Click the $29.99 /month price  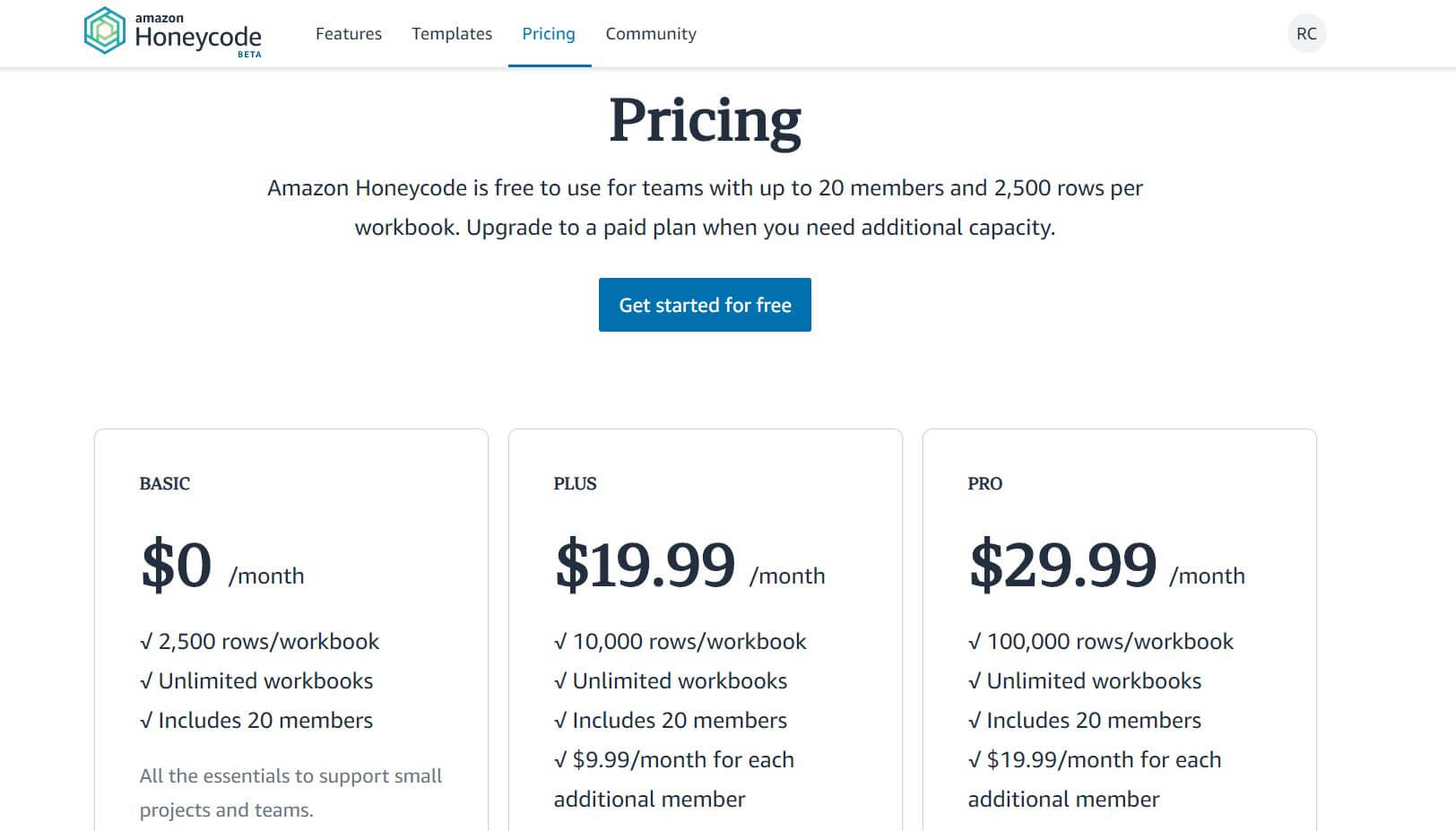[x=1107, y=566]
